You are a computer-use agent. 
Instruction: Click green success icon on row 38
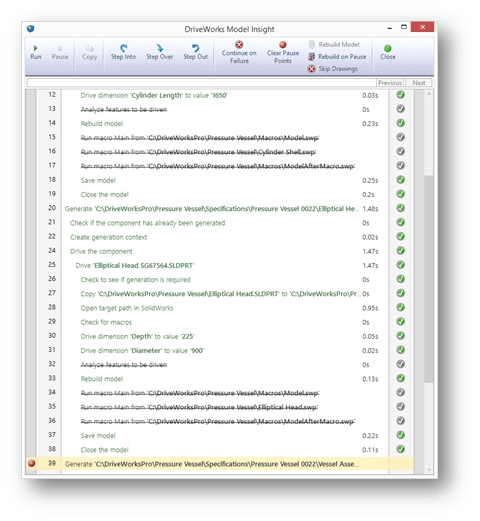(x=401, y=449)
